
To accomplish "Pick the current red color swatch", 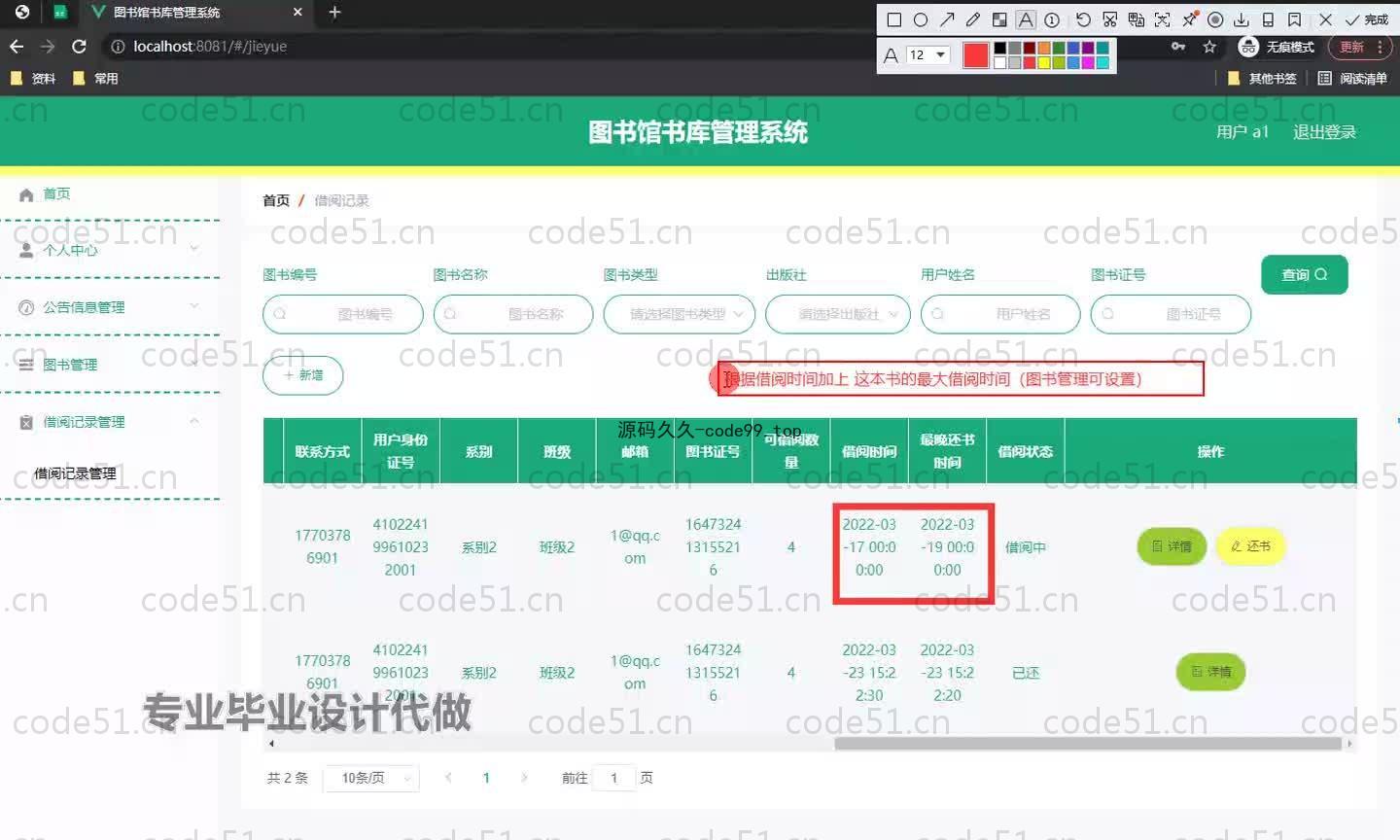I will [975, 55].
